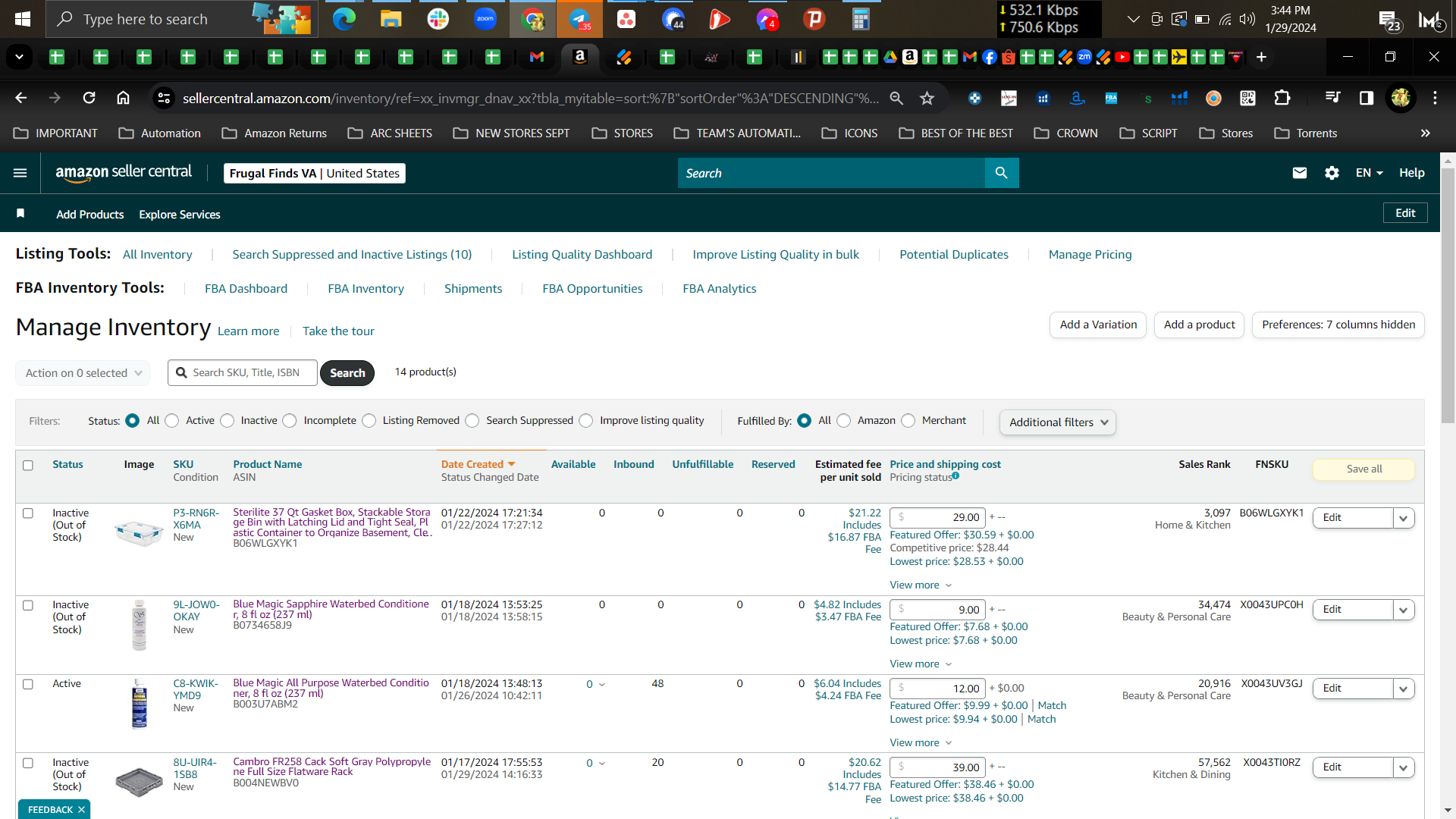The height and width of the screenshot is (819, 1456).
Task: Open the chrome profile avatar
Action: (1401, 98)
